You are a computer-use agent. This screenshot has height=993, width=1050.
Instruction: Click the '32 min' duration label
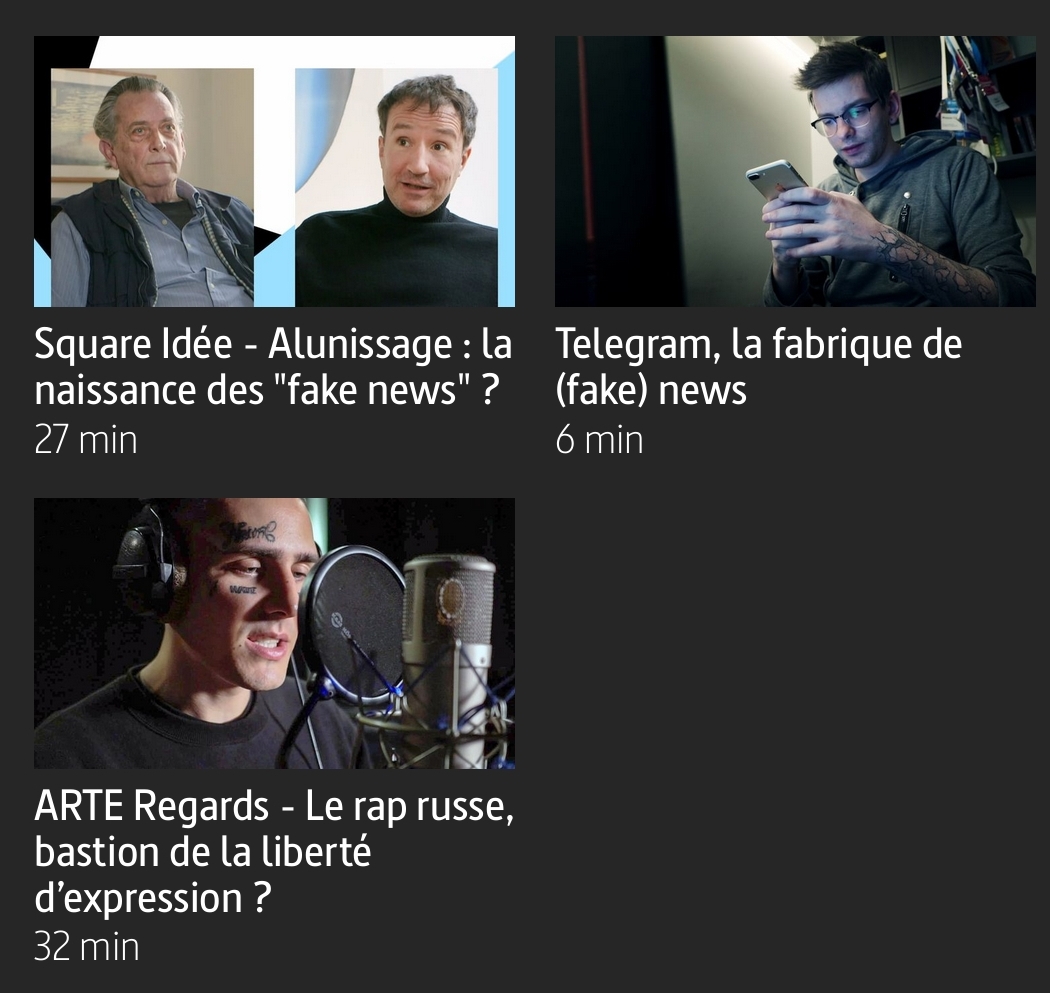point(87,947)
